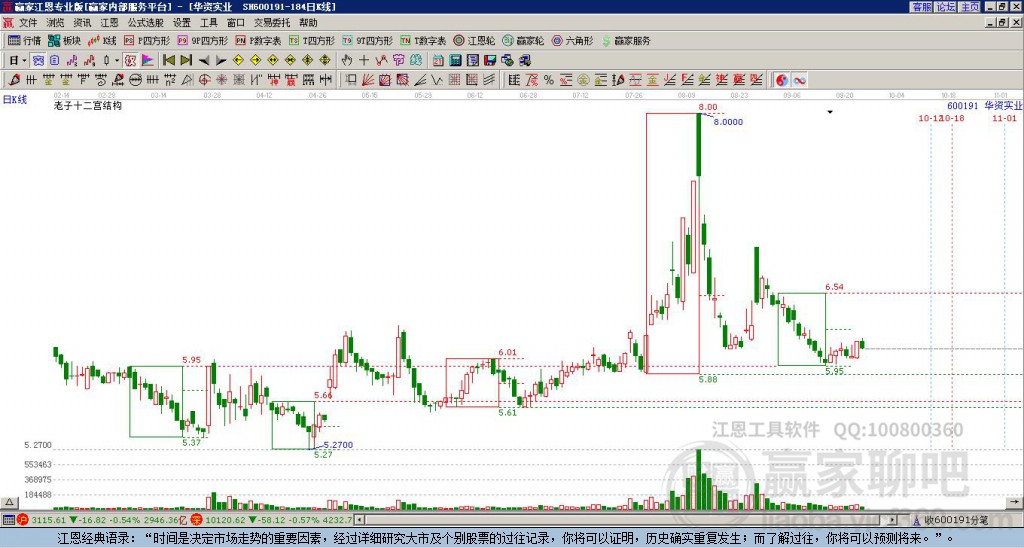
Task: Toggle the 权 adjustment button
Action: [x=130, y=61]
